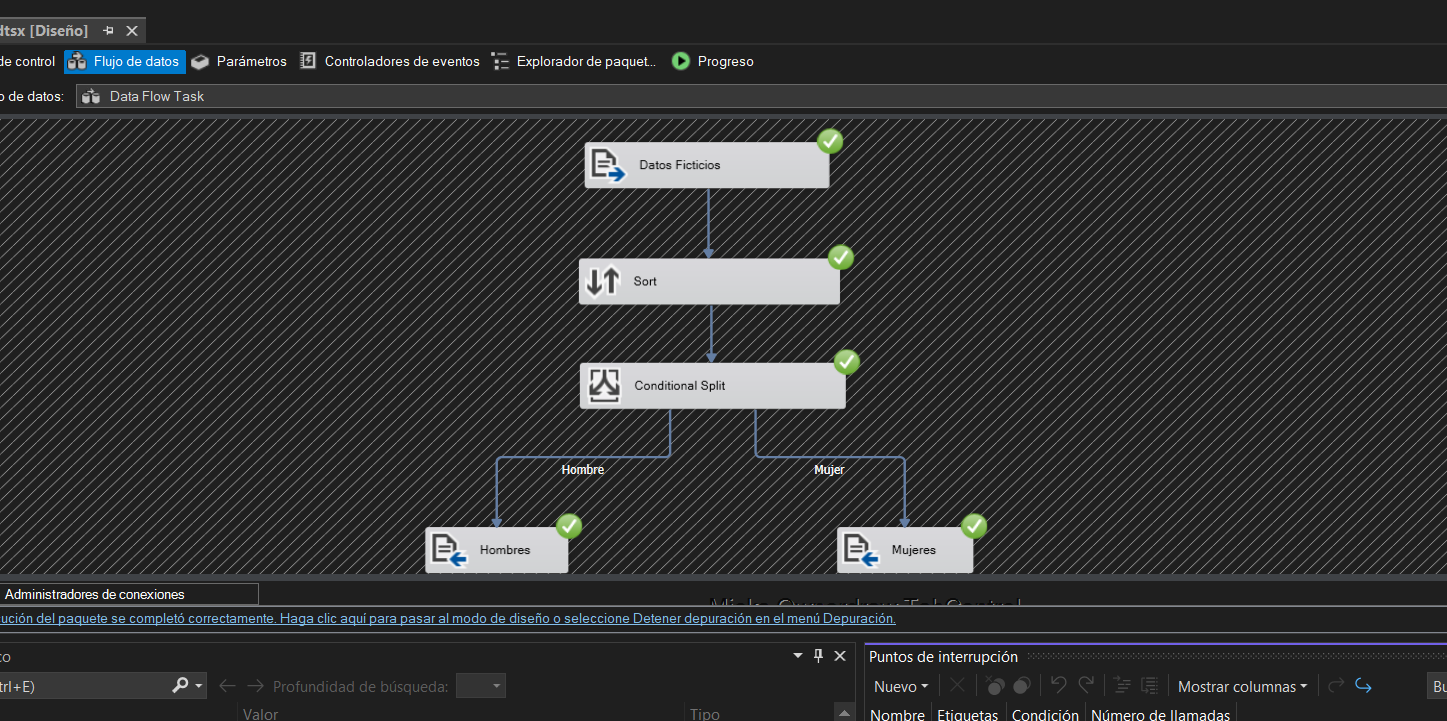
Task: Select the Hombres destination icon
Action: point(449,549)
